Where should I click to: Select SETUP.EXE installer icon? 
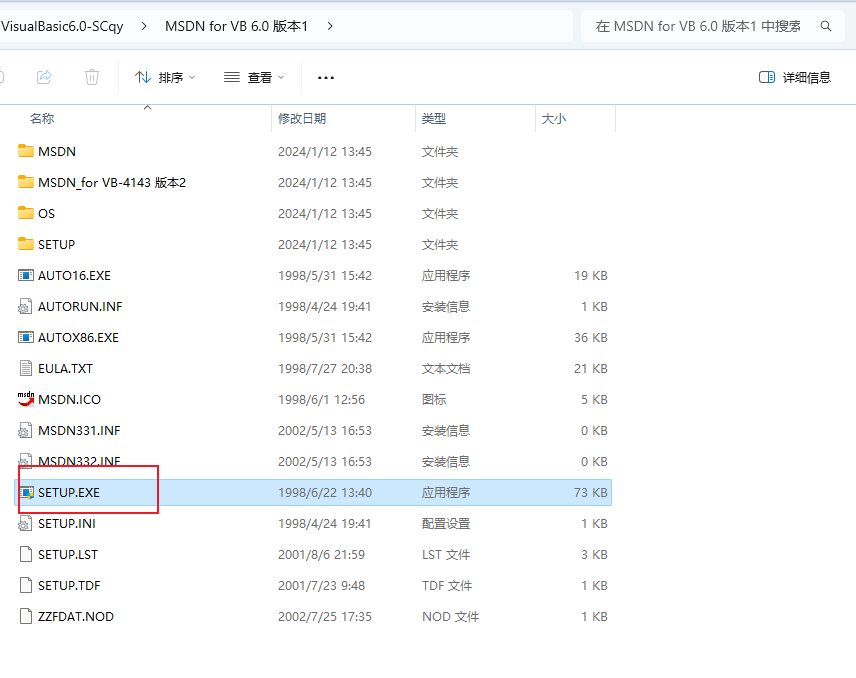click(26, 492)
